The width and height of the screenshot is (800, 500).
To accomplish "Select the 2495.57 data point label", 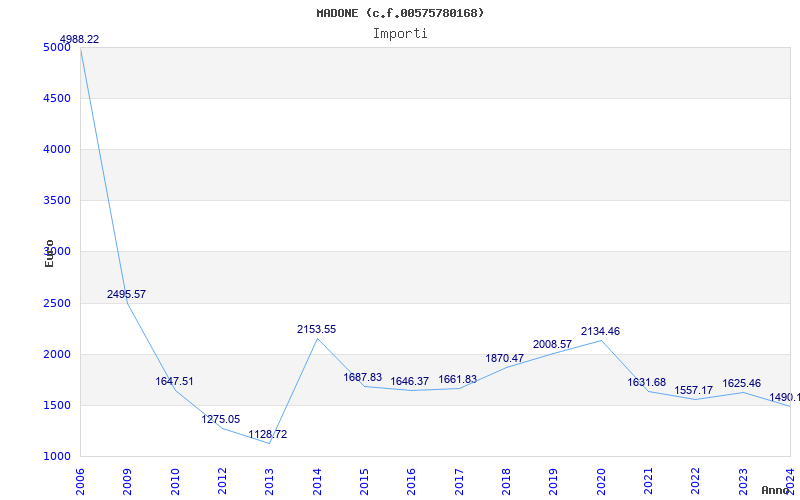I will pos(126,294).
